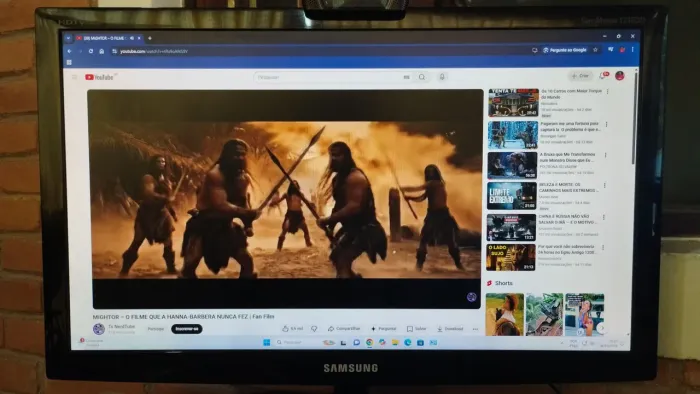Go back with browser back arrow
Viewport: 700px width, 394px height.
[69, 51]
